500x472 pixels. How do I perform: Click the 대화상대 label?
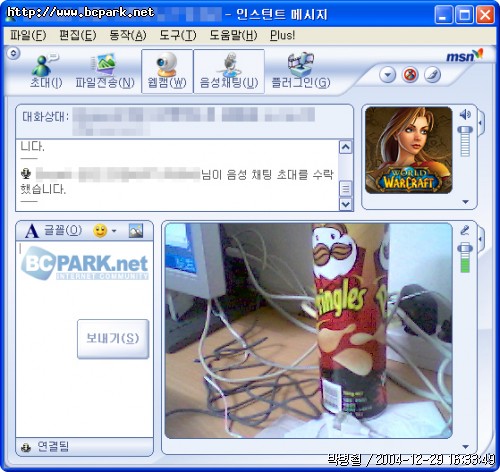pos(46,117)
